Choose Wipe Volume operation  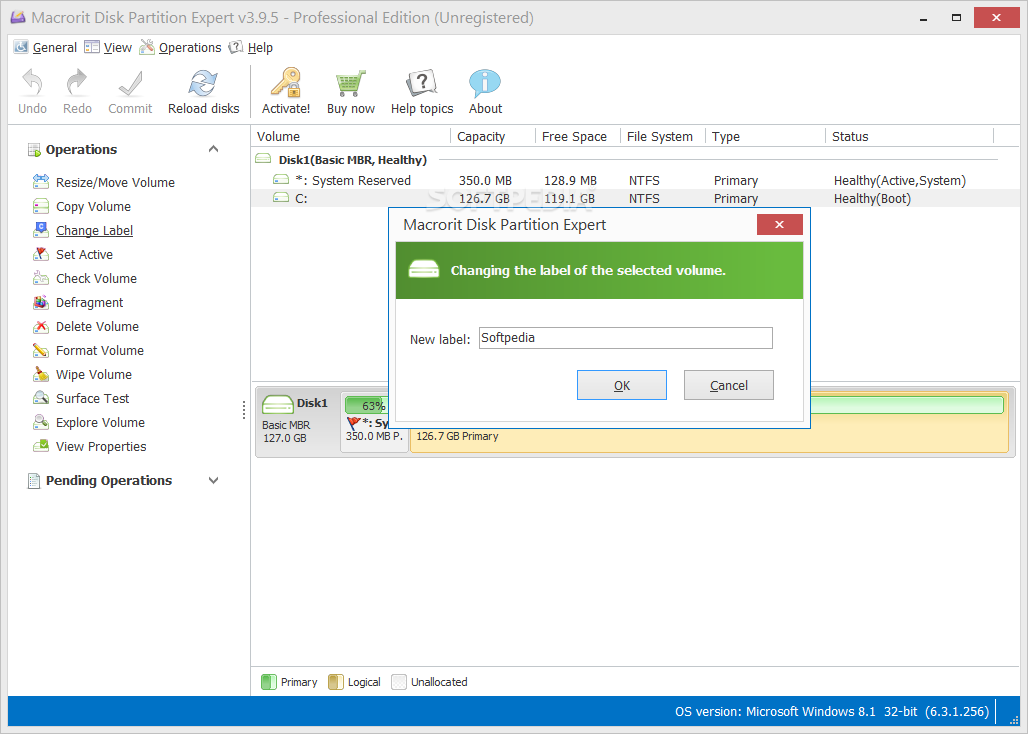[x=82, y=375]
